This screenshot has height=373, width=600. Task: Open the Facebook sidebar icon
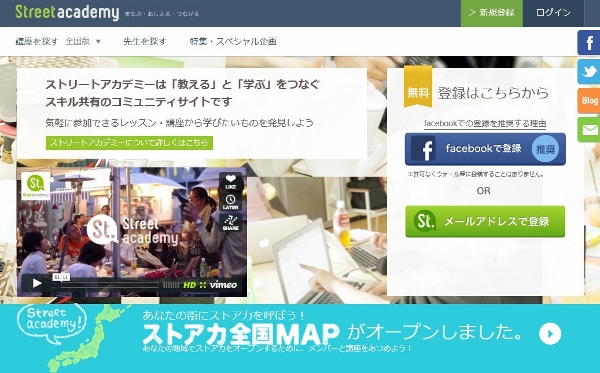[x=589, y=42]
